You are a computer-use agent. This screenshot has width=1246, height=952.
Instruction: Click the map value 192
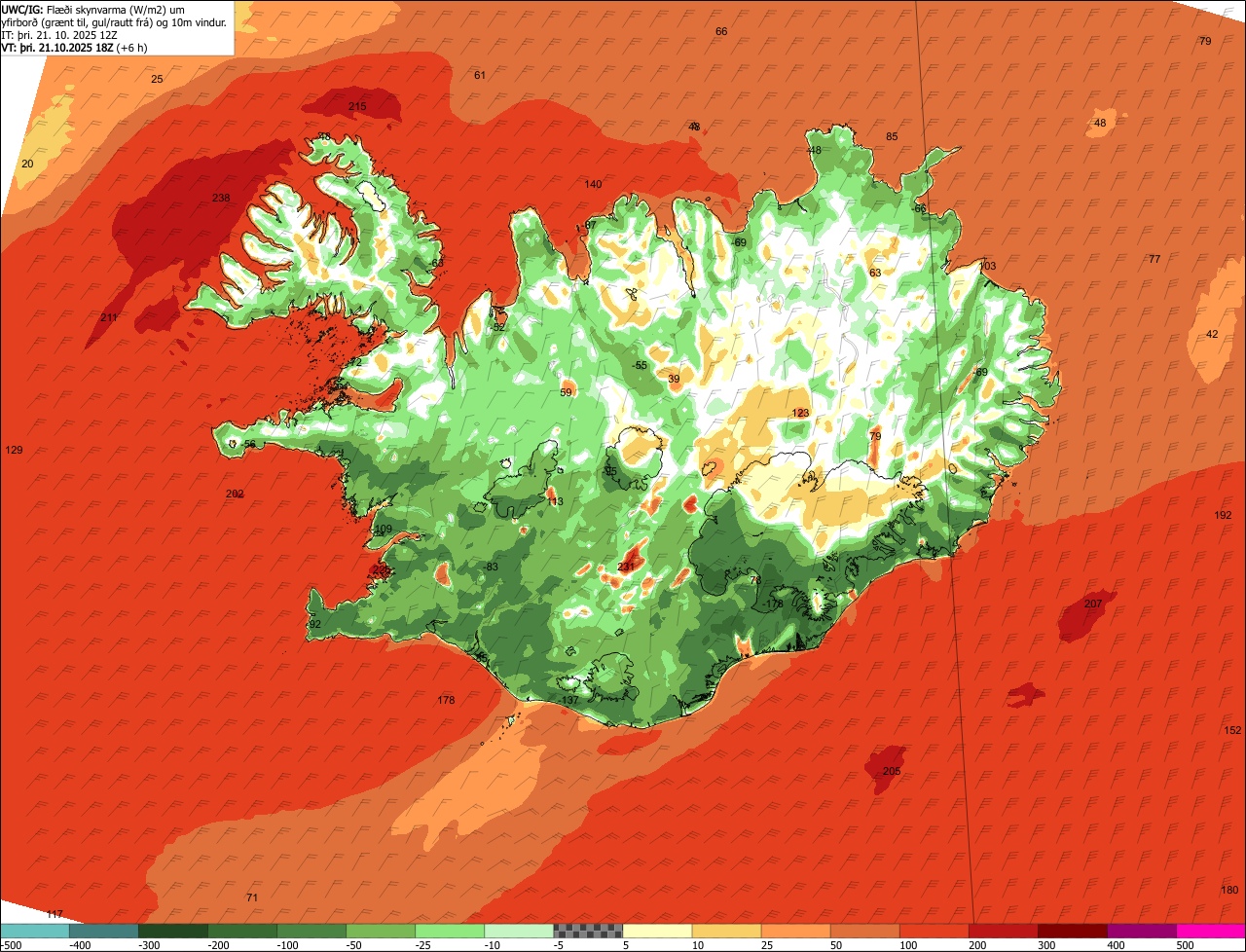[1223, 516]
